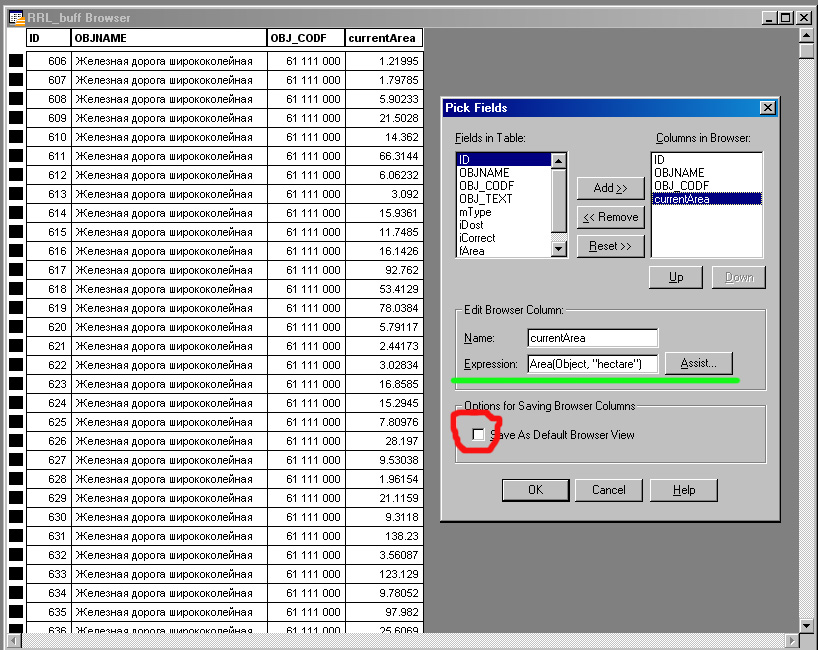The height and width of the screenshot is (650, 818).
Task: Click the Add >> button
Action: (610, 188)
